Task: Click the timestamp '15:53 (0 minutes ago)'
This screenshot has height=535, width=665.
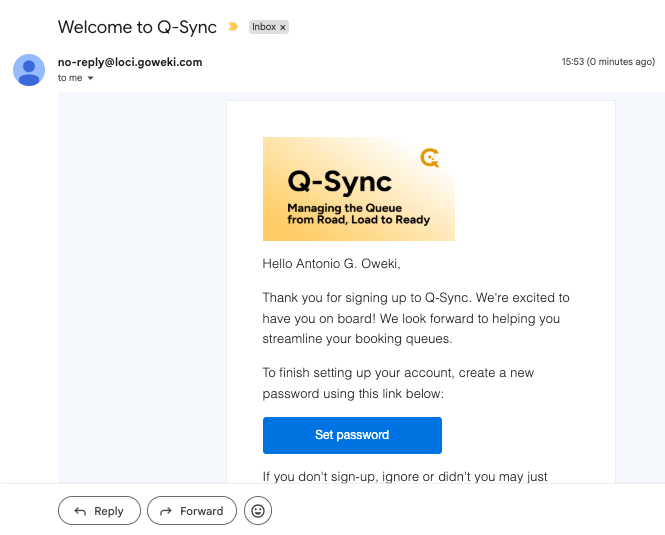Action: pyautogui.click(x=608, y=62)
